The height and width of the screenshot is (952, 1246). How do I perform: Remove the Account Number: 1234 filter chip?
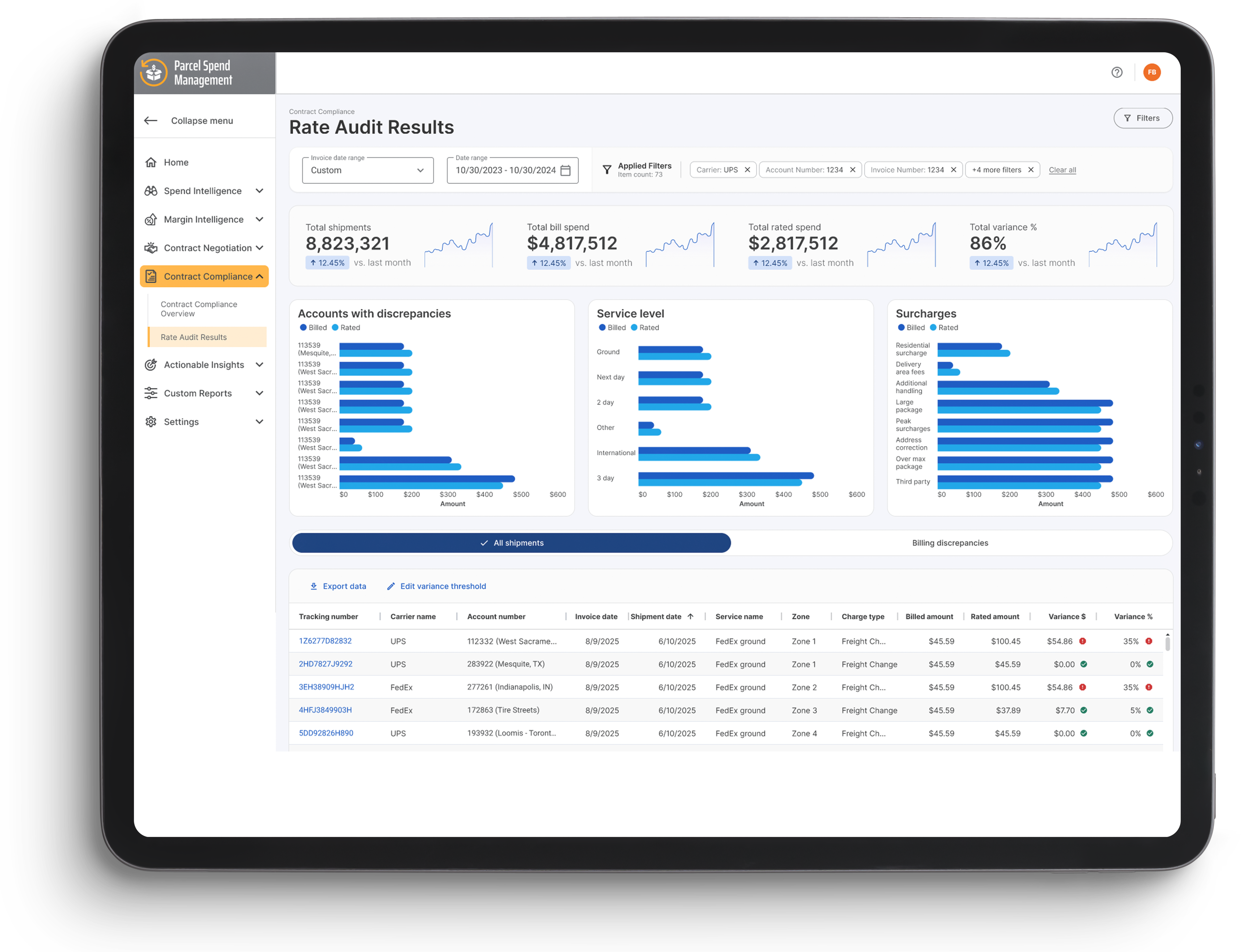[x=852, y=169]
